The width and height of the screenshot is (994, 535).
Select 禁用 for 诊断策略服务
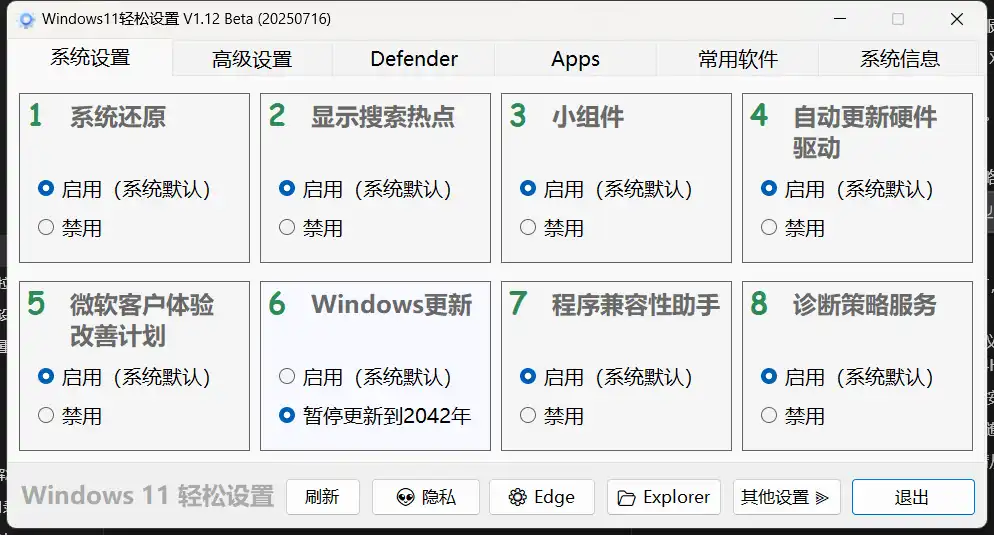click(x=792, y=416)
